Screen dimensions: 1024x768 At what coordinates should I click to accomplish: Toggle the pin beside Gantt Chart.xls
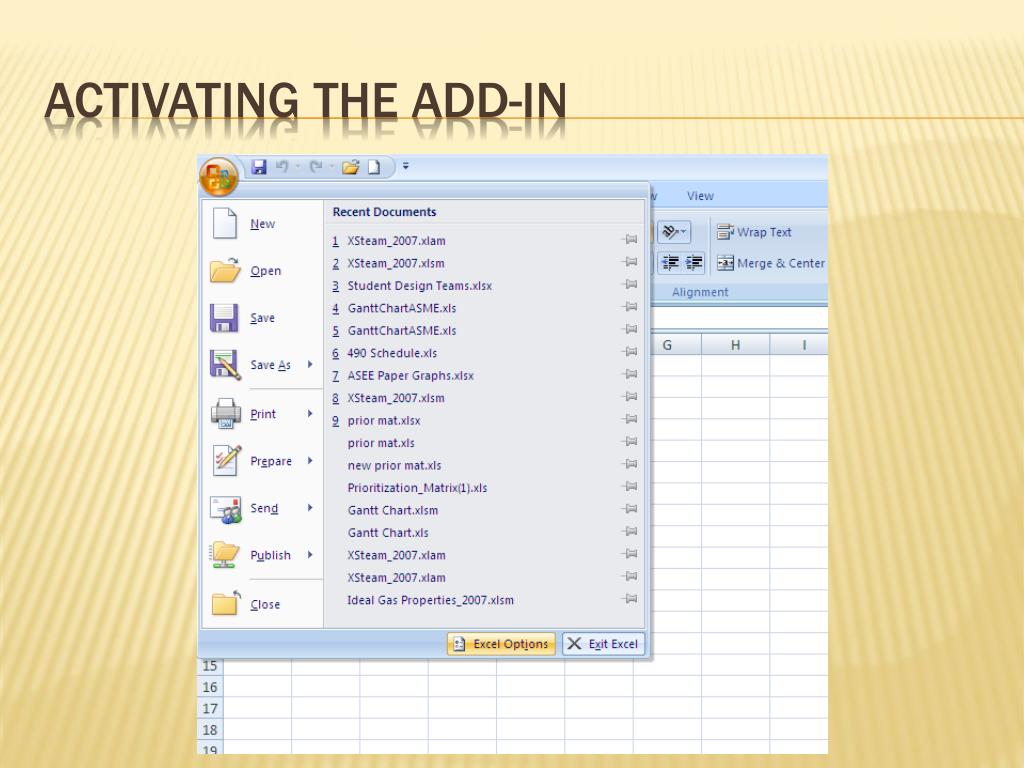630,532
